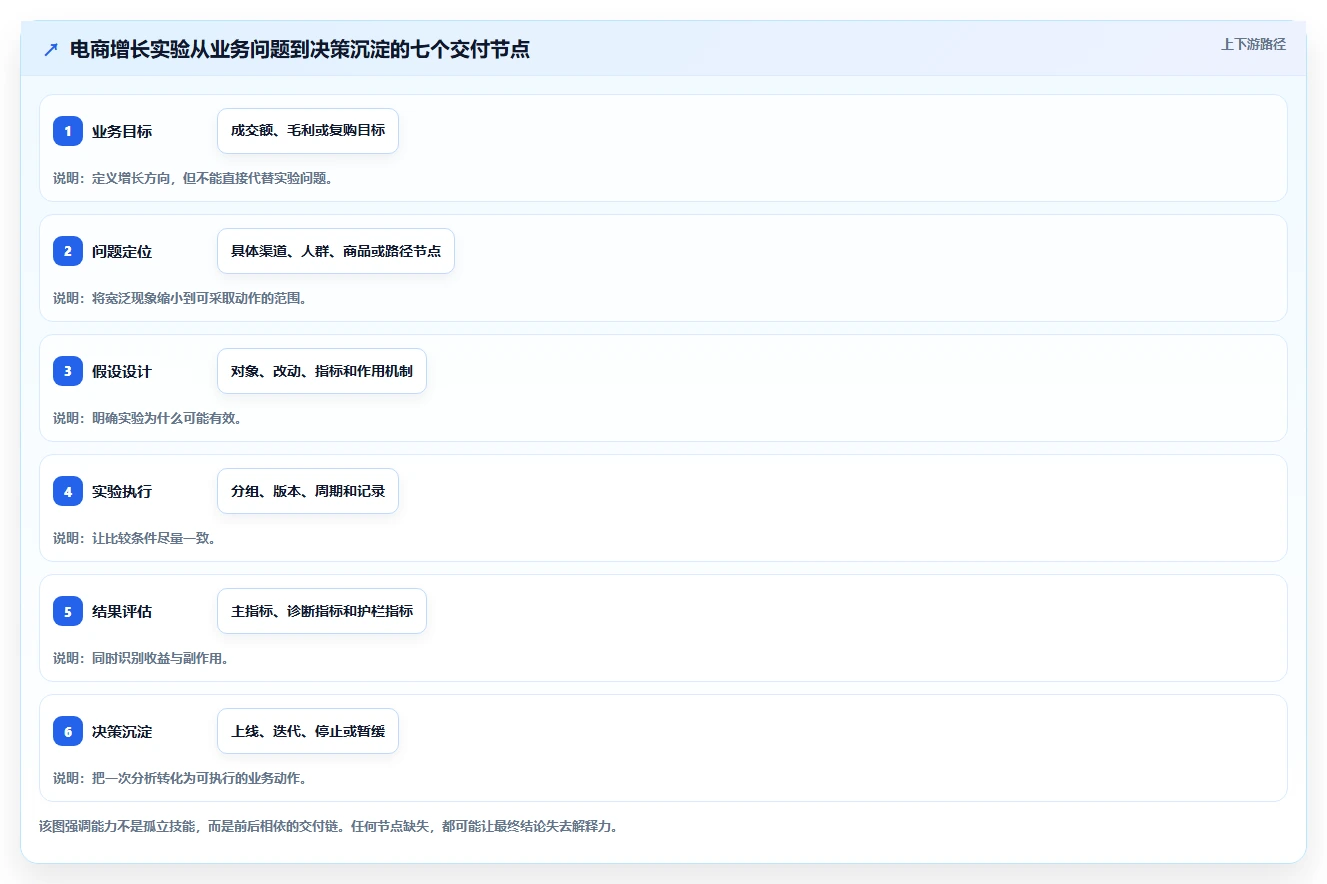Select the 主指标、诊断指标和护栏指标 chip
The image size is (1327, 884).
click(322, 611)
